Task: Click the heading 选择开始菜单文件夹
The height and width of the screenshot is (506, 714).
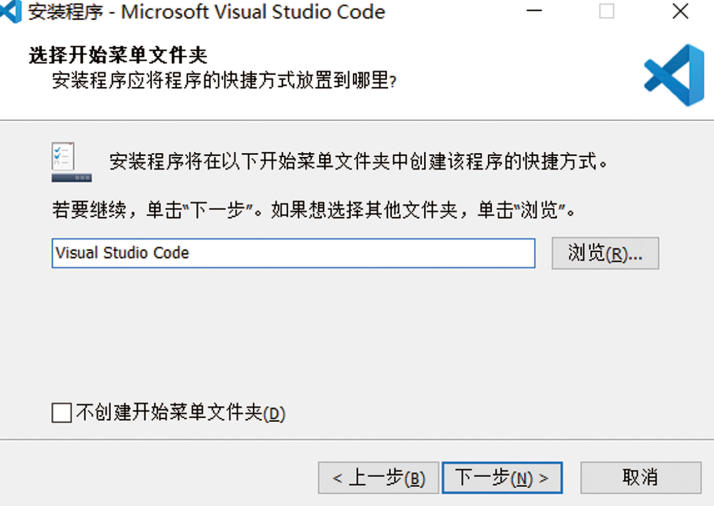Action: point(118,56)
